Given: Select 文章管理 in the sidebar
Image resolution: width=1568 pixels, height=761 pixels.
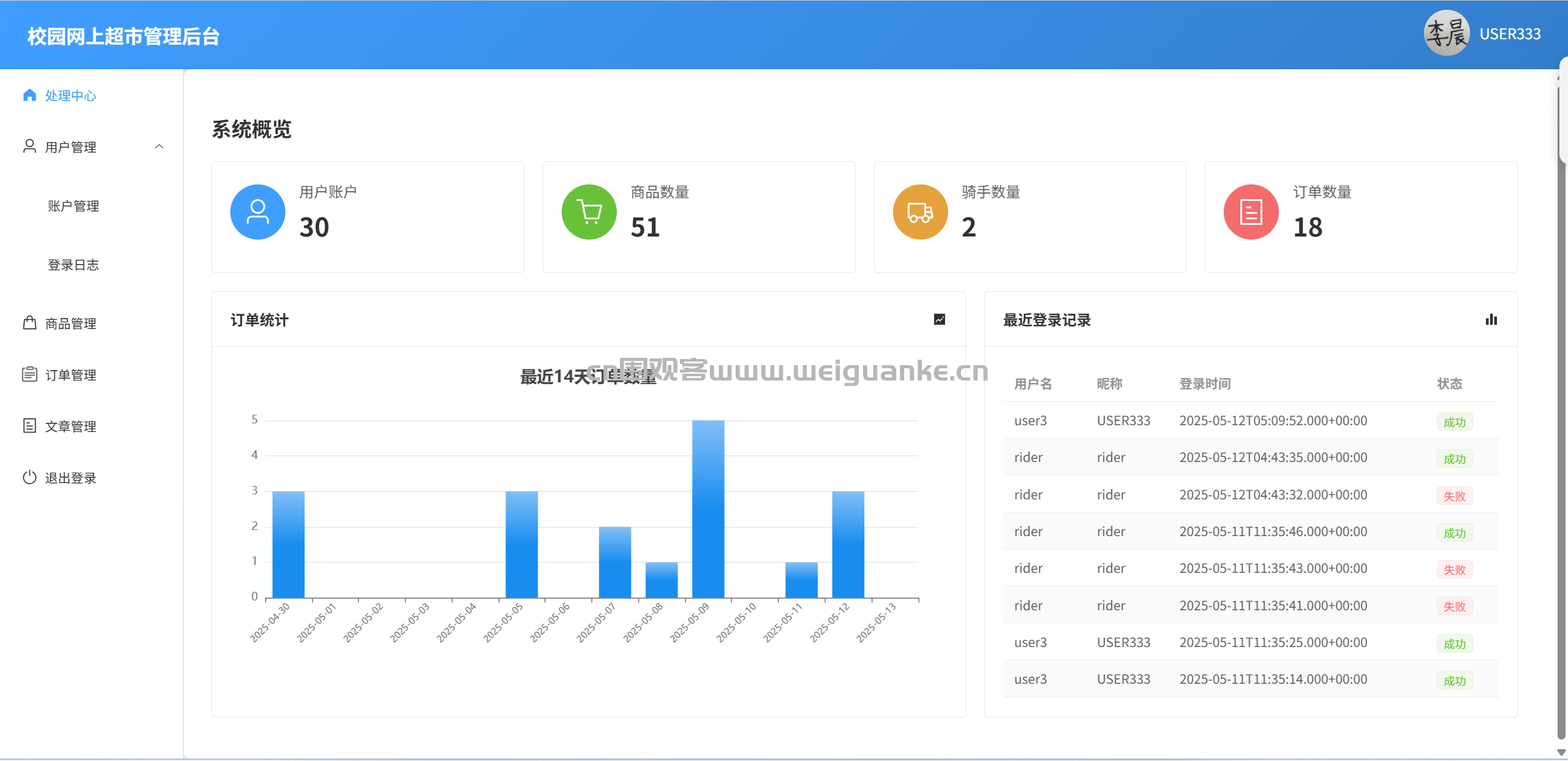Looking at the screenshot, I should pyautogui.click(x=70, y=426).
